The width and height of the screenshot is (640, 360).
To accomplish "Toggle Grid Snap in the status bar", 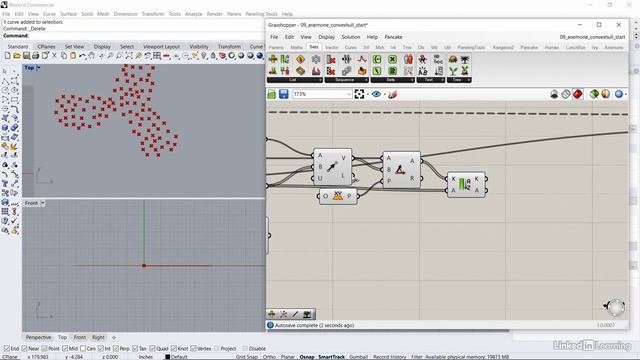I will (247, 357).
